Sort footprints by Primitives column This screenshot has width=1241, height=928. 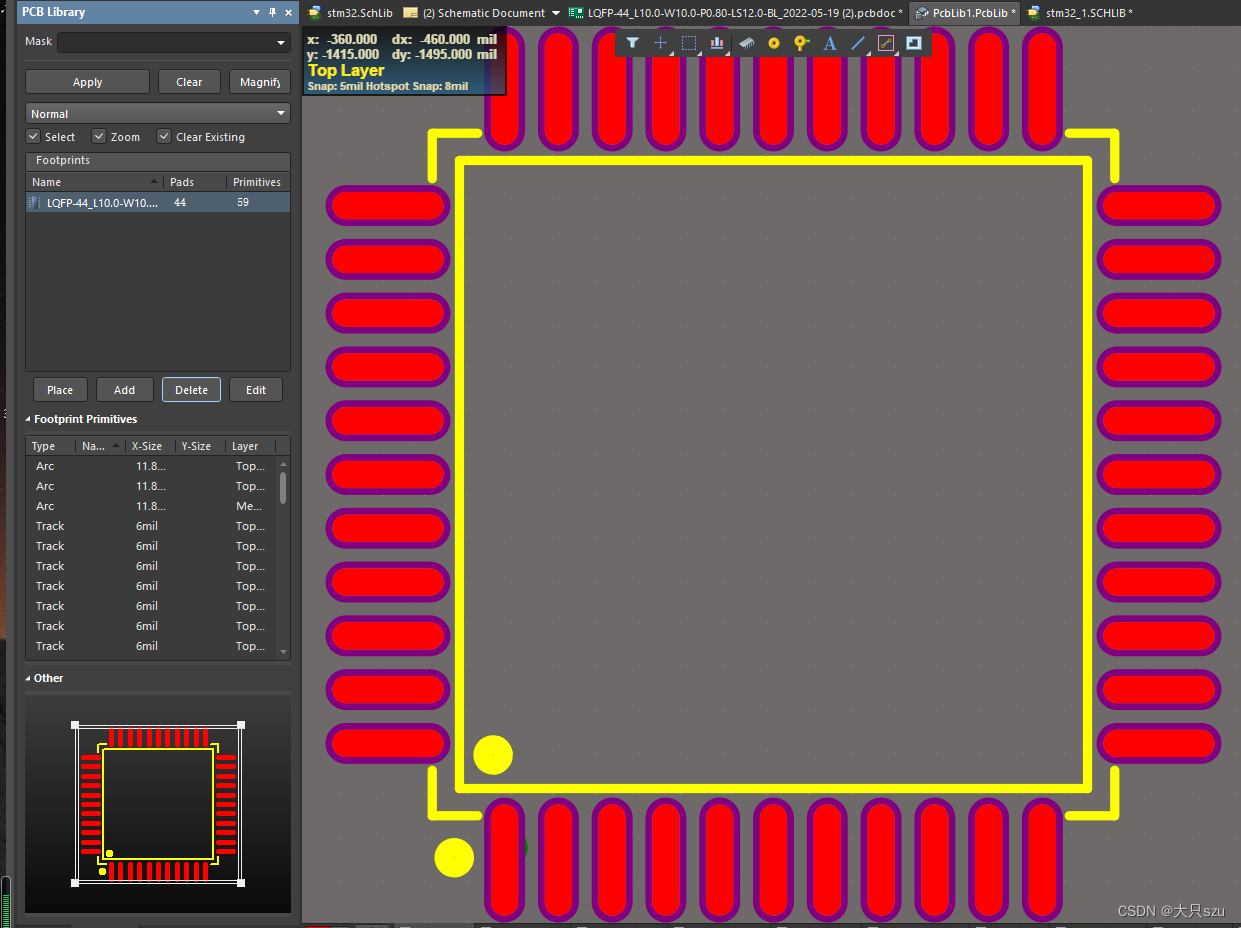click(258, 182)
